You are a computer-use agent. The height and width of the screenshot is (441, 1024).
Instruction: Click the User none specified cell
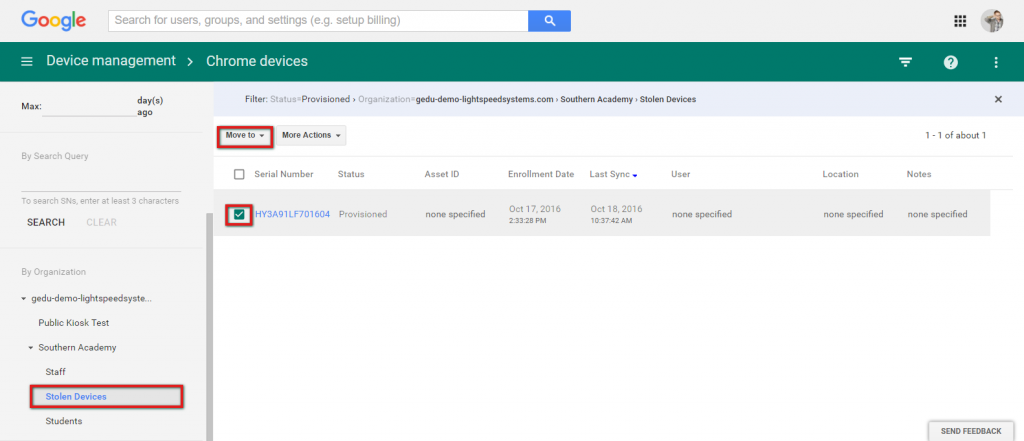click(x=701, y=214)
